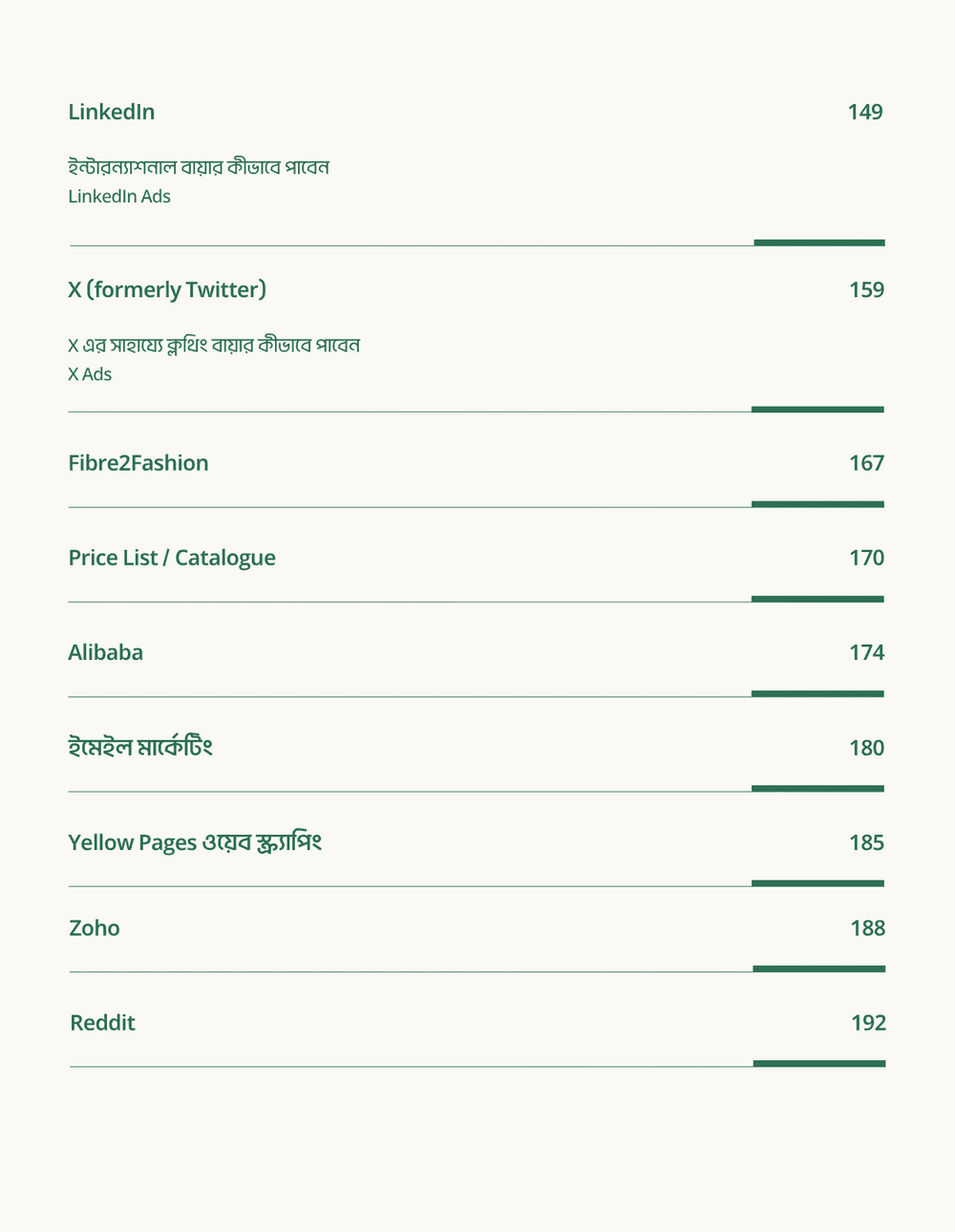The height and width of the screenshot is (1232, 955).
Task: Open the X (formerly Twitter) chapter
Action: coord(167,289)
